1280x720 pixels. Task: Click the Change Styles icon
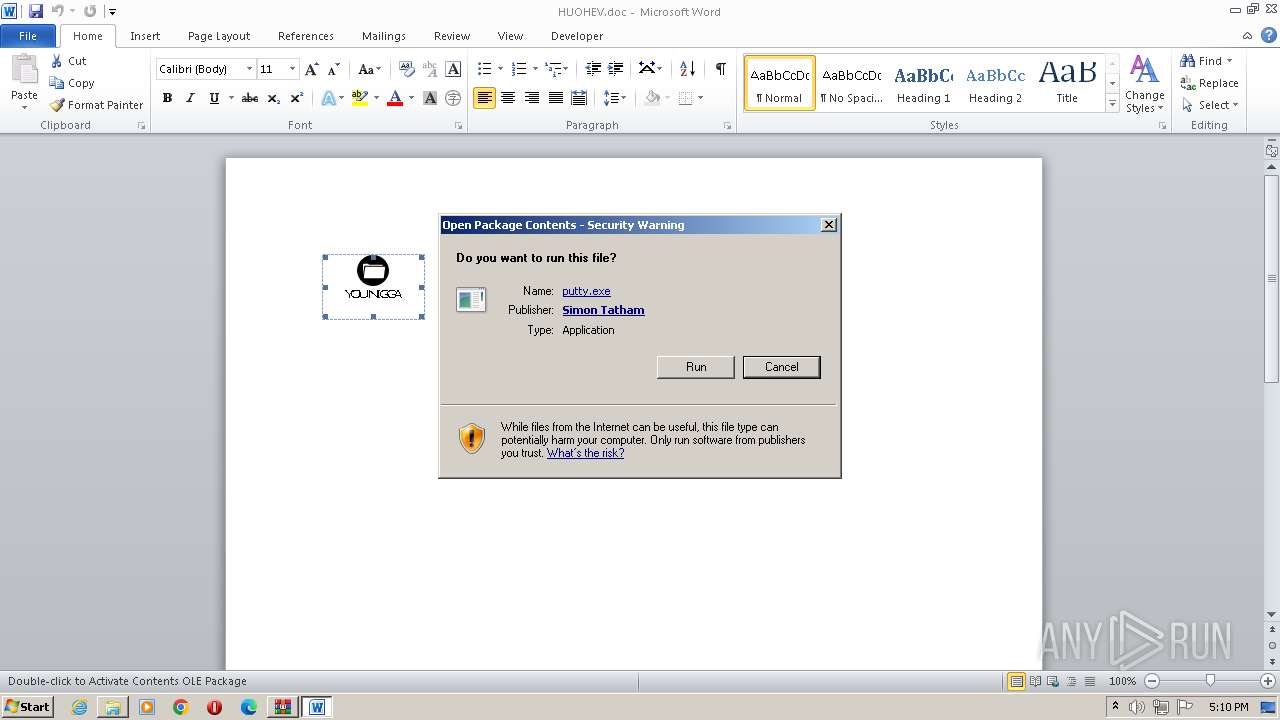coord(1144,70)
